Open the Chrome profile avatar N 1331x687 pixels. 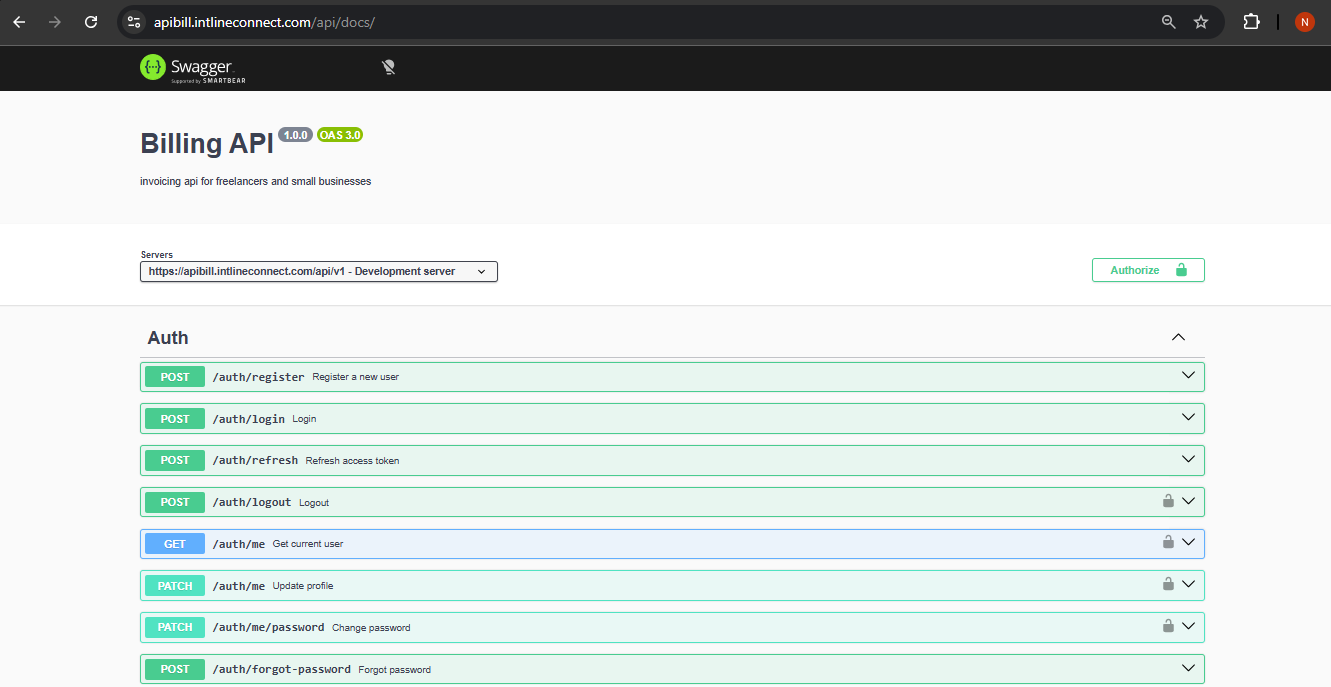[x=1304, y=22]
